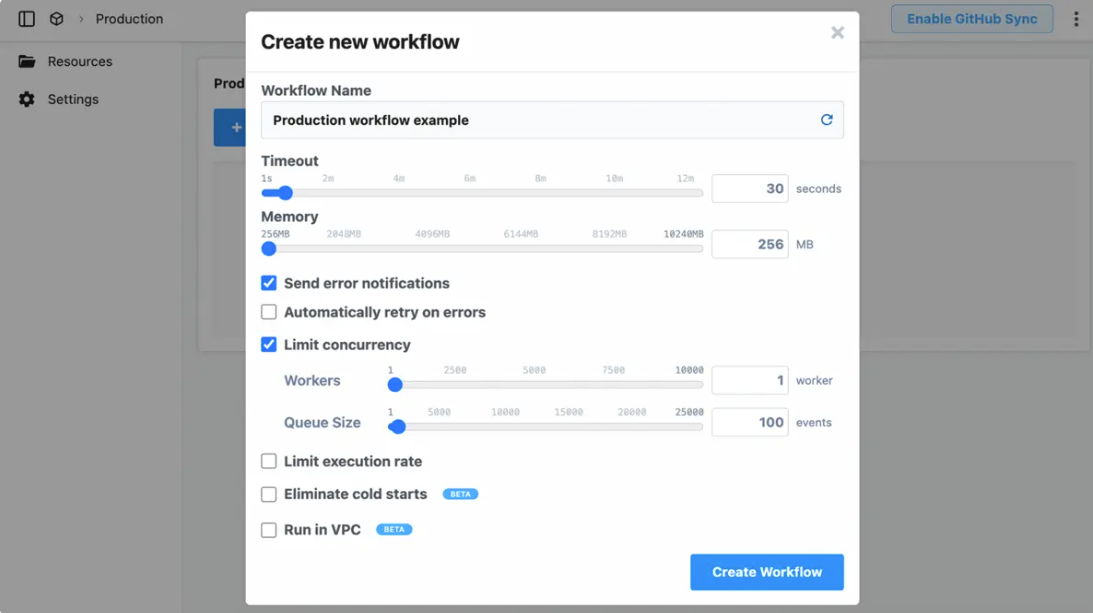This screenshot has width=1093, height=613.
Task: Click the Create Workflow button
Action: [766, 572]
